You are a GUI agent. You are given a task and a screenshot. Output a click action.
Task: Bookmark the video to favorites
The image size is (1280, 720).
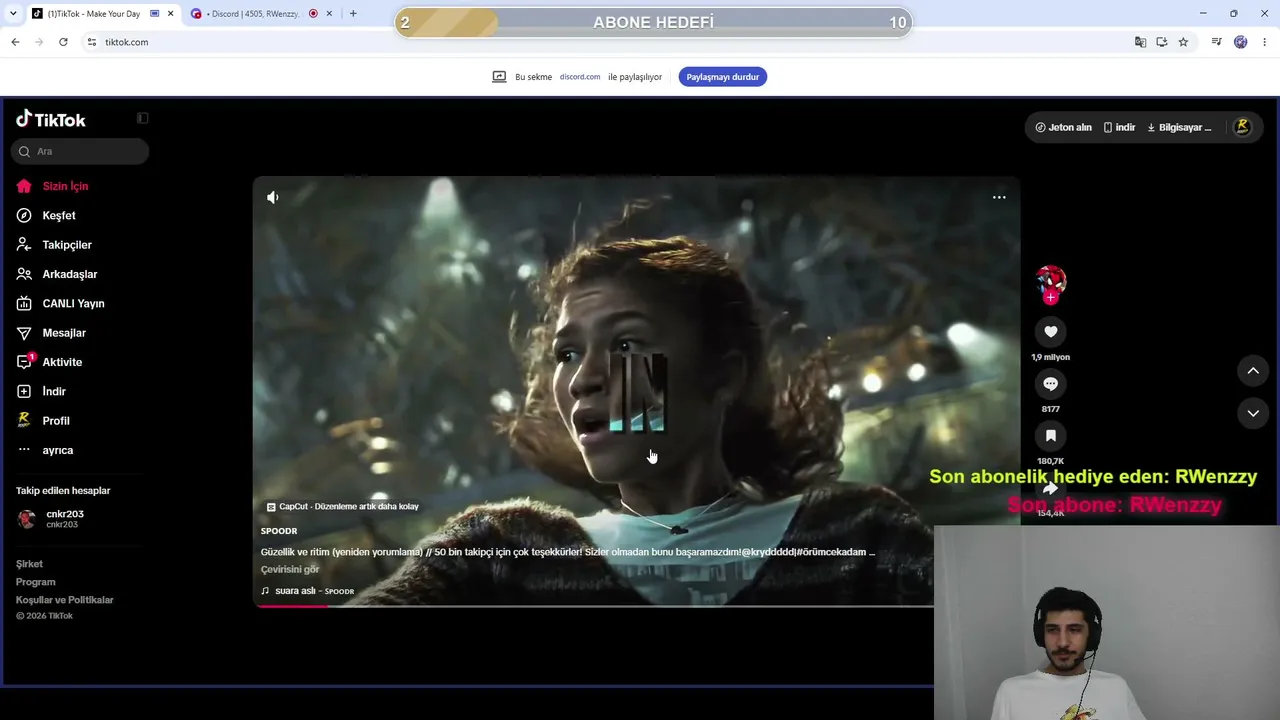pyautogui.click(x=1050, y=436)
